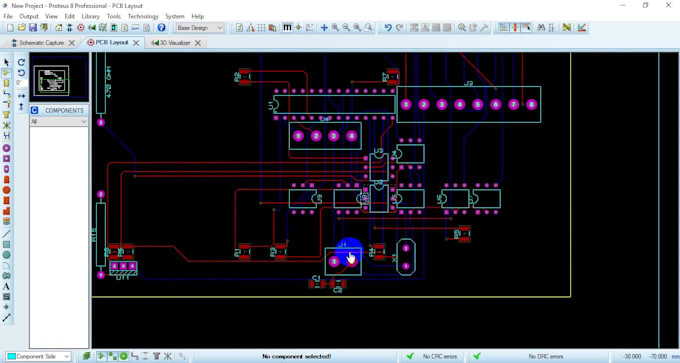Click the 'C' pick-components button
The width and height of the screenshot is (680, 363).
click(35, 111)
